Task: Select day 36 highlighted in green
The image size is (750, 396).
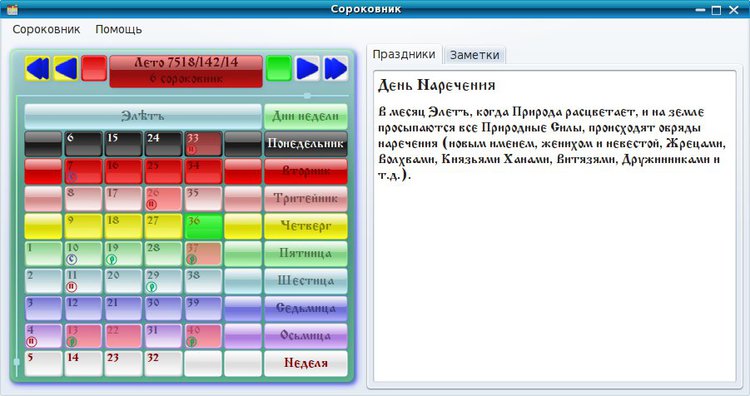Action: click(203, 226)
